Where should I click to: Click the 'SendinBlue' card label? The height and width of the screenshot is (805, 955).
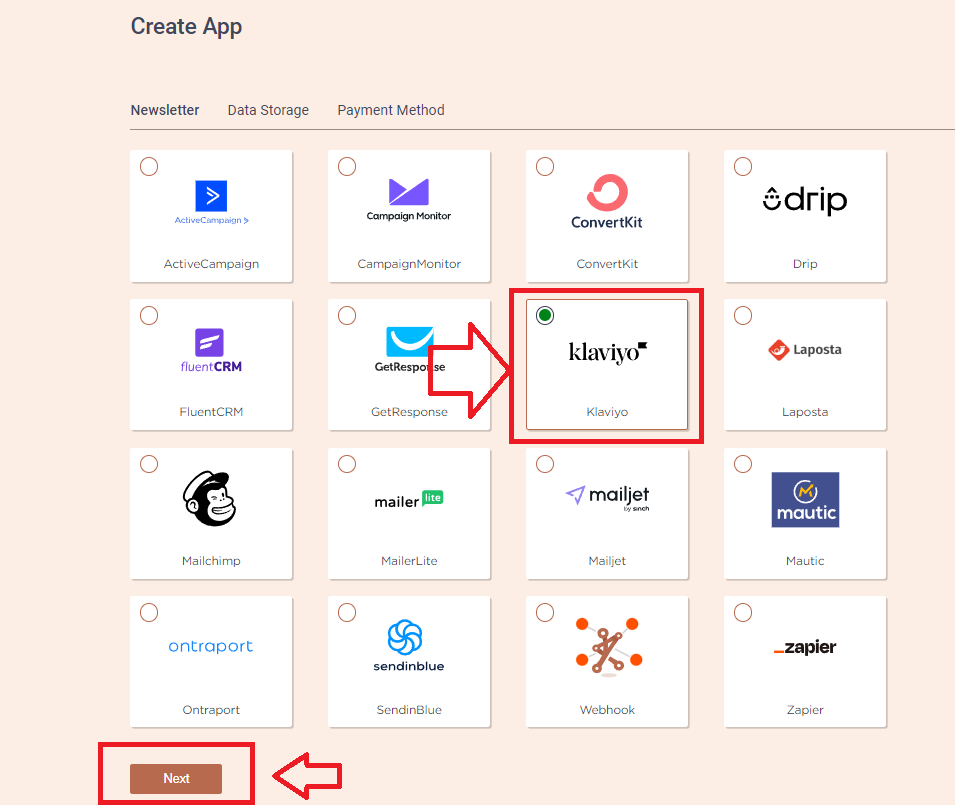(409, 710)
